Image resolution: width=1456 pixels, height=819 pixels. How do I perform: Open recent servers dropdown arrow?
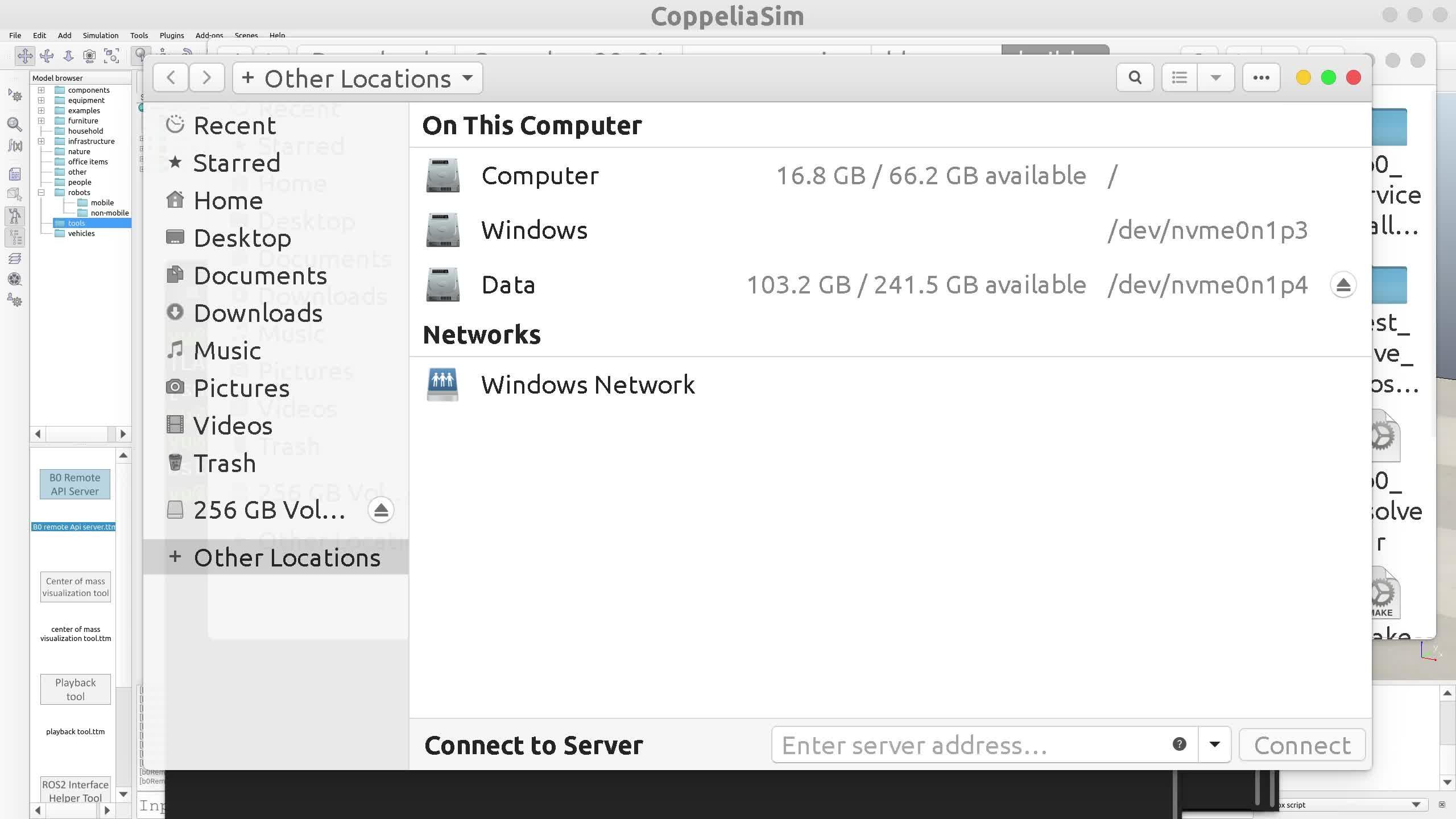click(x=1214, y=744)
